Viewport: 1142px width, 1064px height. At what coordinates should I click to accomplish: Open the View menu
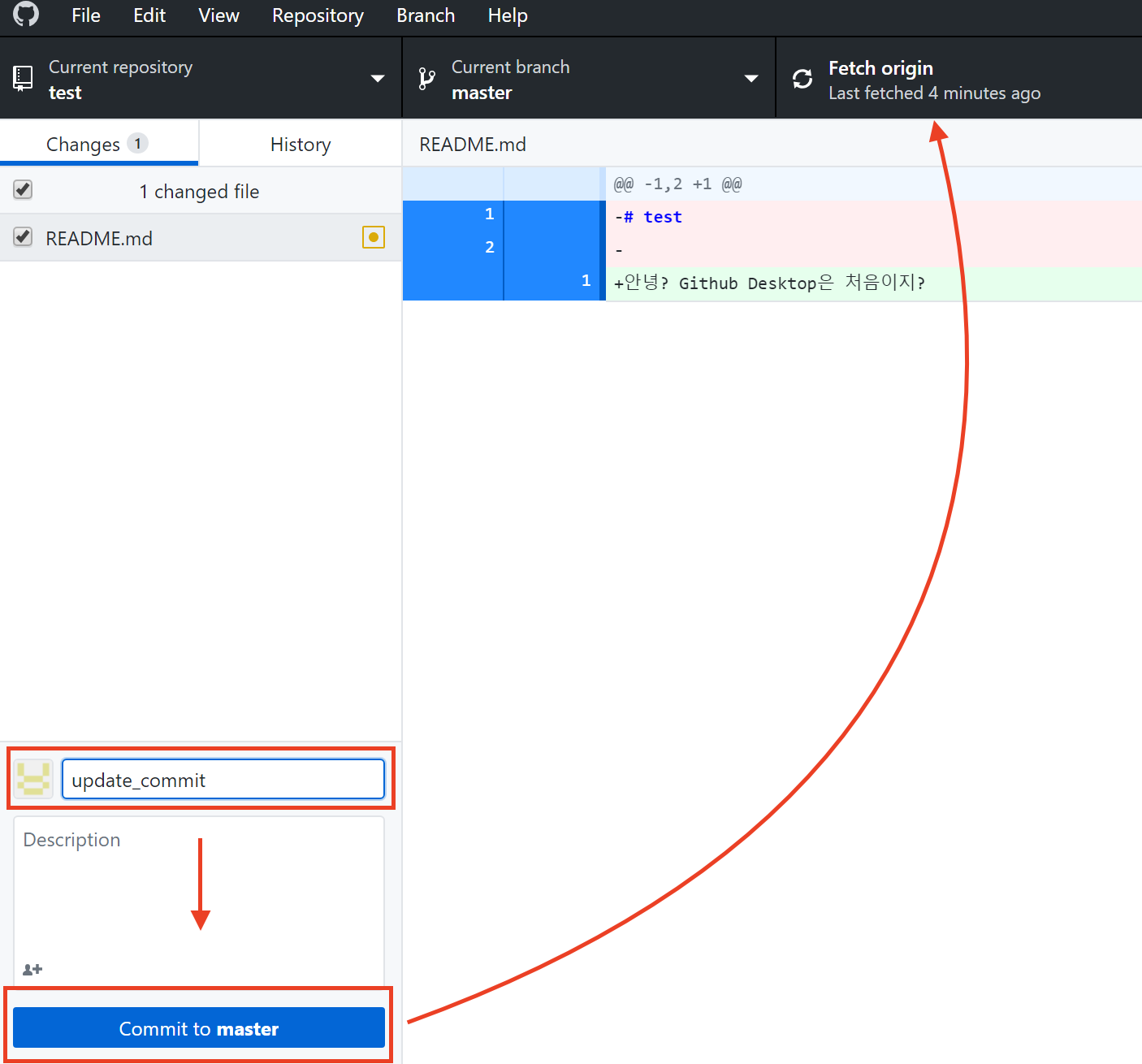[218, 15]
